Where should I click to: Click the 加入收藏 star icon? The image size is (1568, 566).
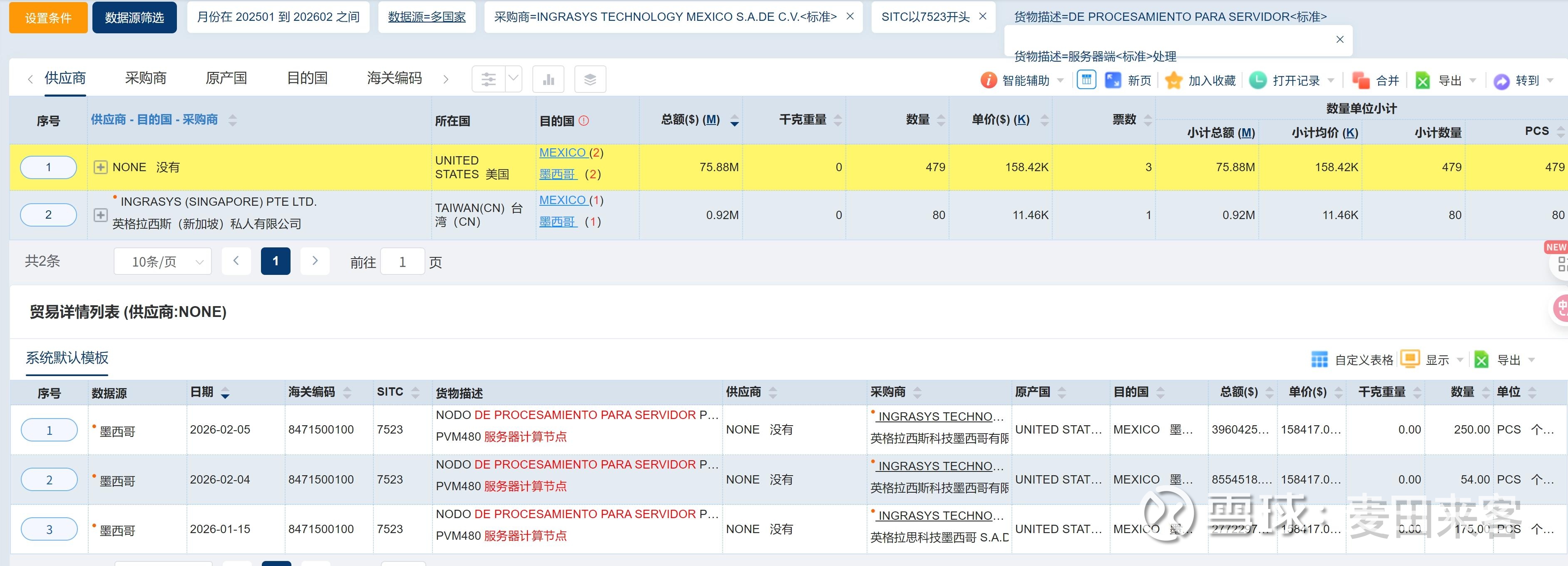(1173, 80)
